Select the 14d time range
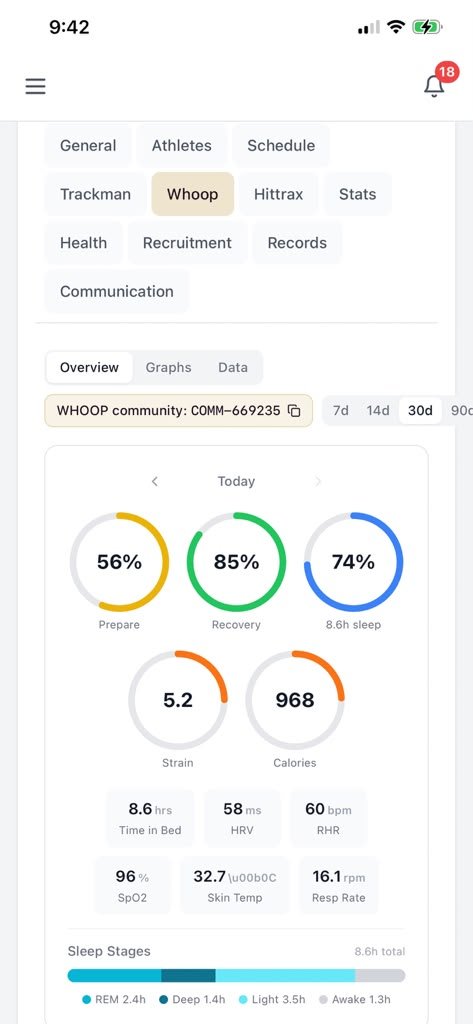The image size is (473, 1024). (378, 411)
